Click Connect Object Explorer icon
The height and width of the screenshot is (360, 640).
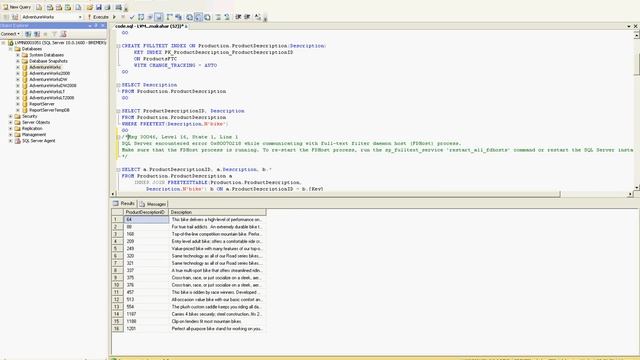pyautogui.click(x=28, y=34)
